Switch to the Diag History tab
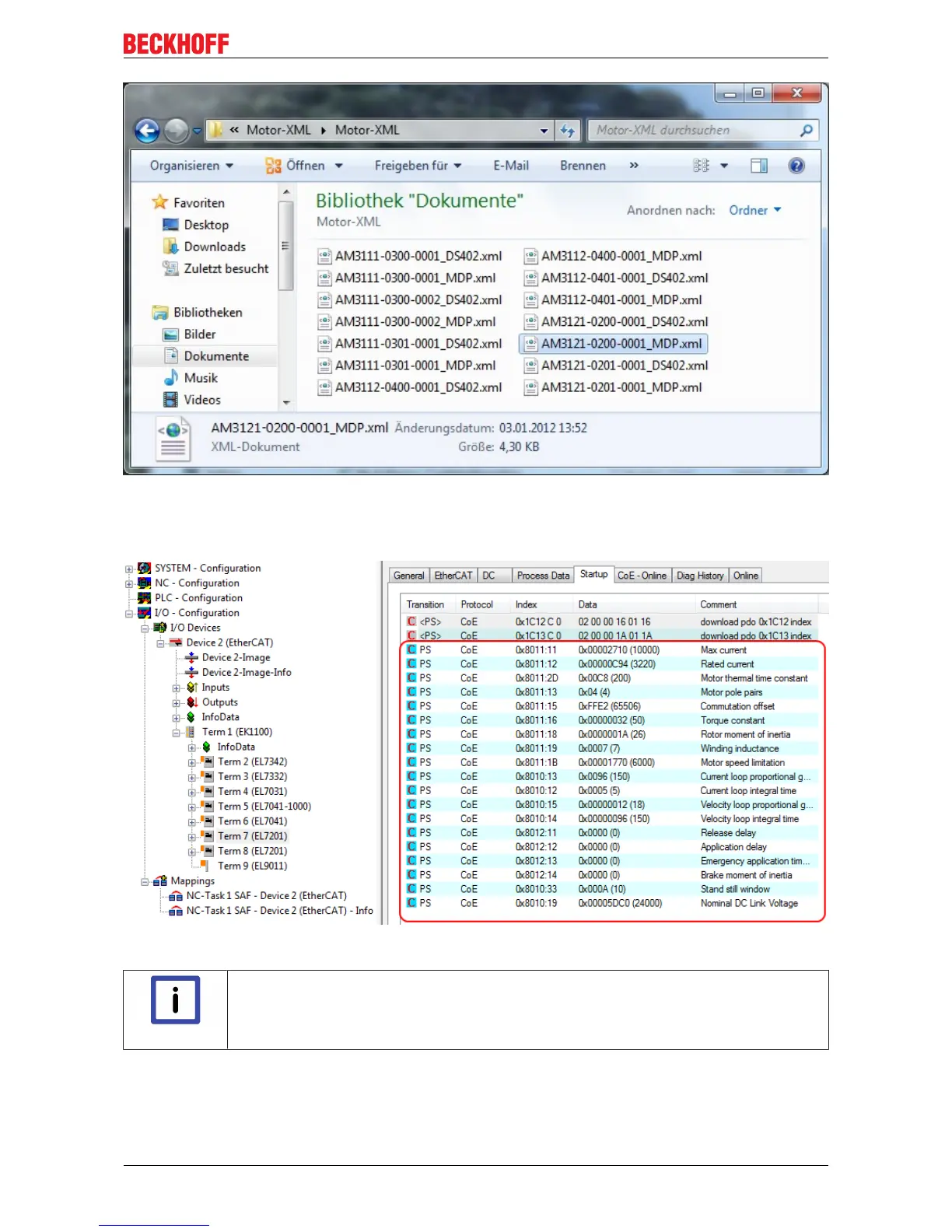 click(700, 576)
